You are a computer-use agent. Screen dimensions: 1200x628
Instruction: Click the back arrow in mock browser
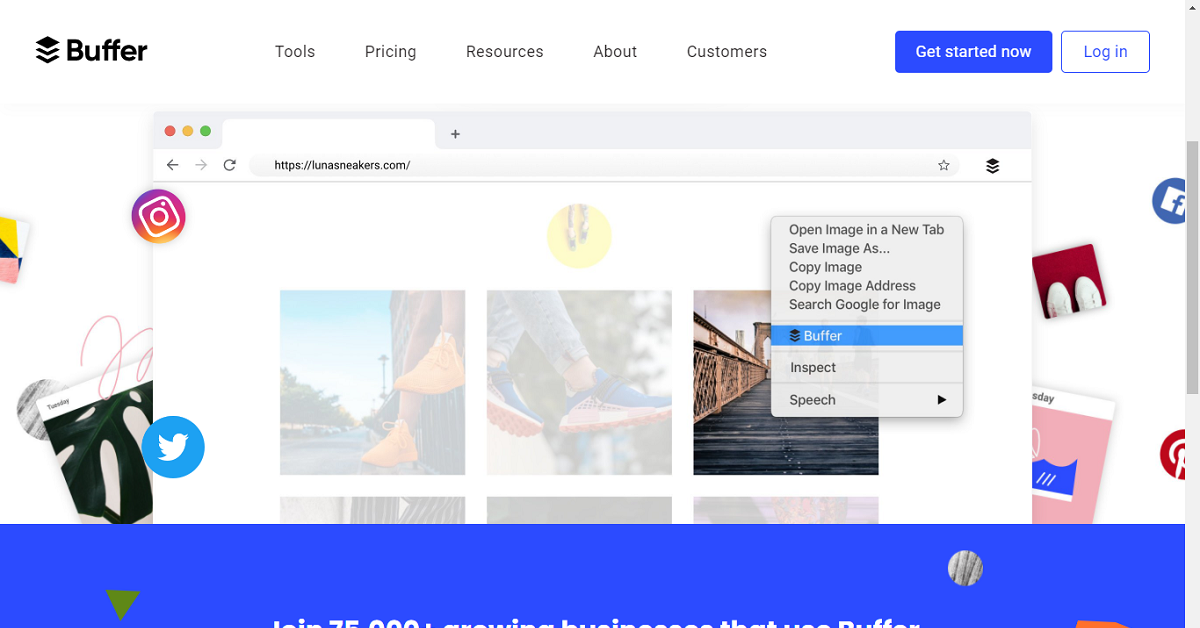pos(173,165)
